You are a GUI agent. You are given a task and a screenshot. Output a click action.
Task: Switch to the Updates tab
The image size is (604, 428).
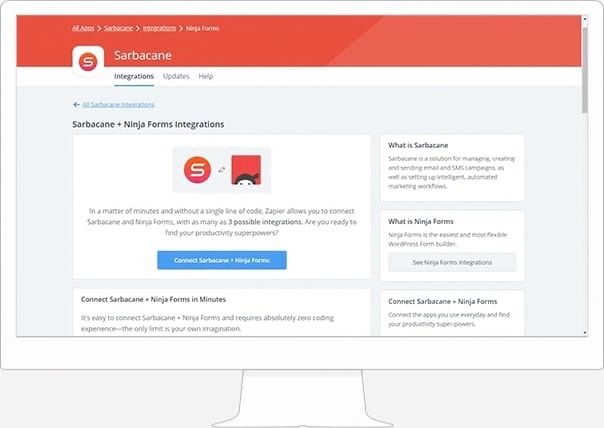pyautogui.click(x=176, y=76)
